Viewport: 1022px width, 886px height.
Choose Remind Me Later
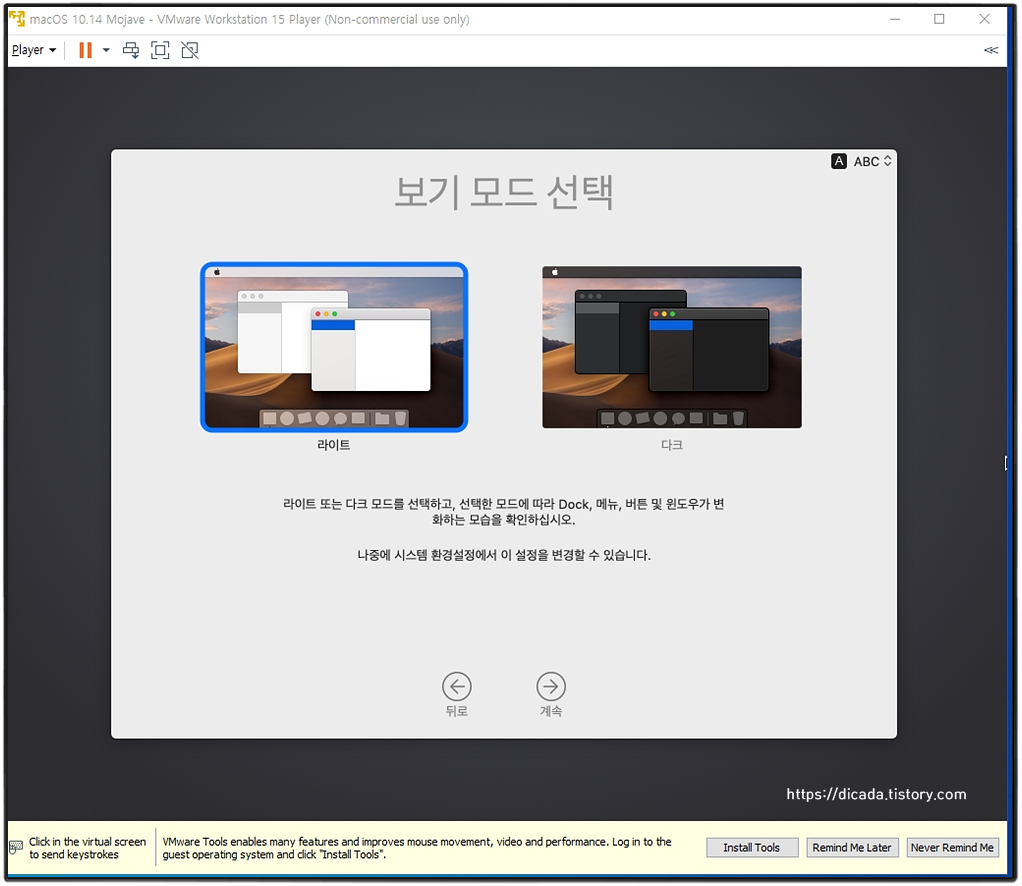click(852, 848)
